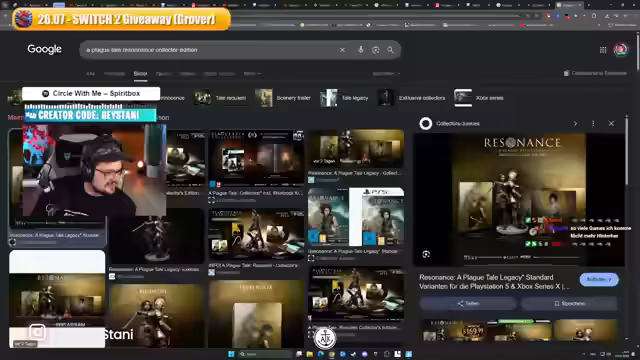Search inside the preview image with Lens

pos(426,254)
